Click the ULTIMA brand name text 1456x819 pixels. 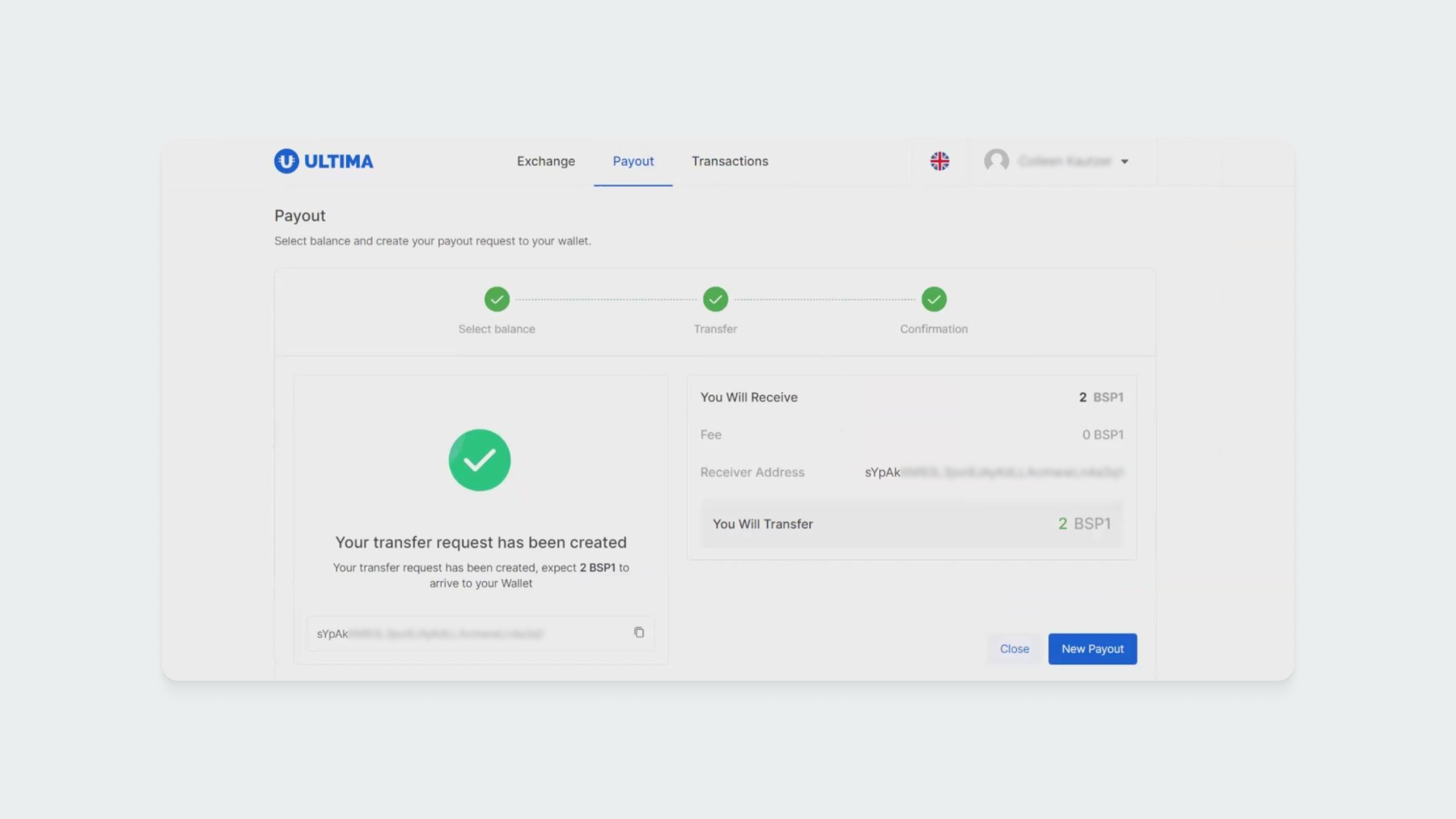pos(338,162)
